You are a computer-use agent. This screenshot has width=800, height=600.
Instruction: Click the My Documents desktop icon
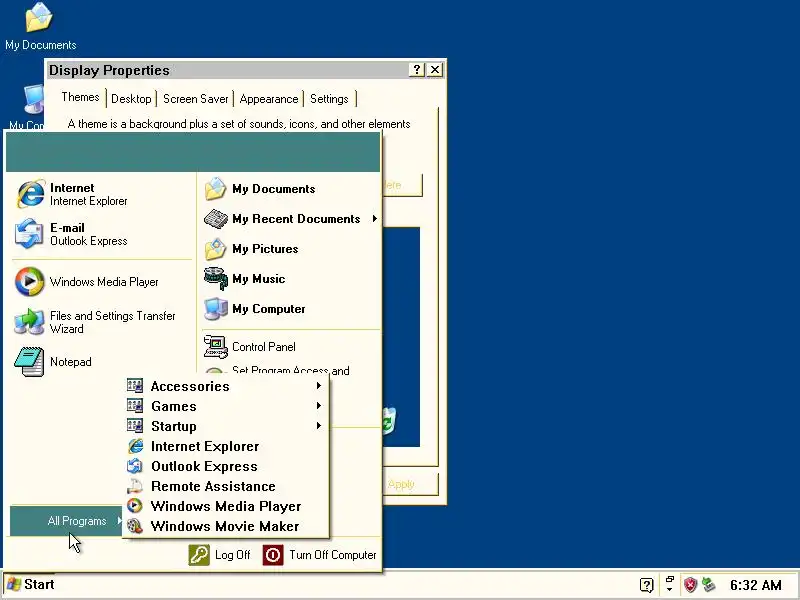[40, 27]
